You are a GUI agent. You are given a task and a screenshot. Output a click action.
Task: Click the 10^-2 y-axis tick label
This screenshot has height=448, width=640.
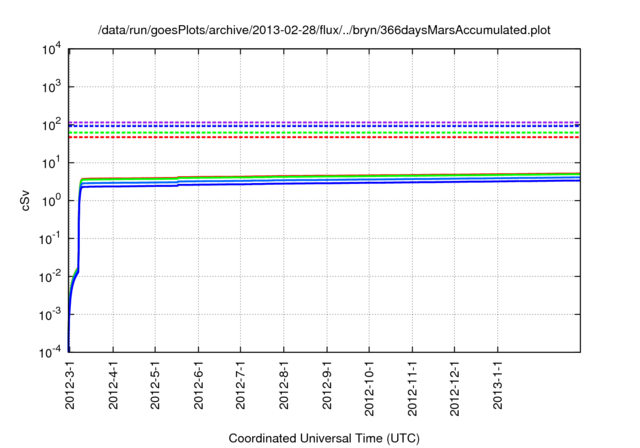coord(50,277)
